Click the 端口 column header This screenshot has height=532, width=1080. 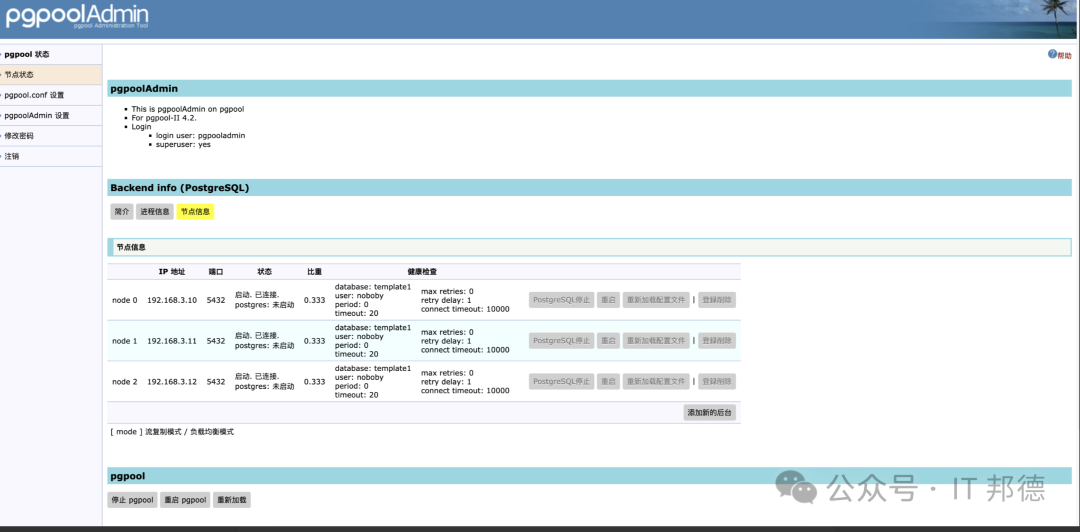(216, 272)
